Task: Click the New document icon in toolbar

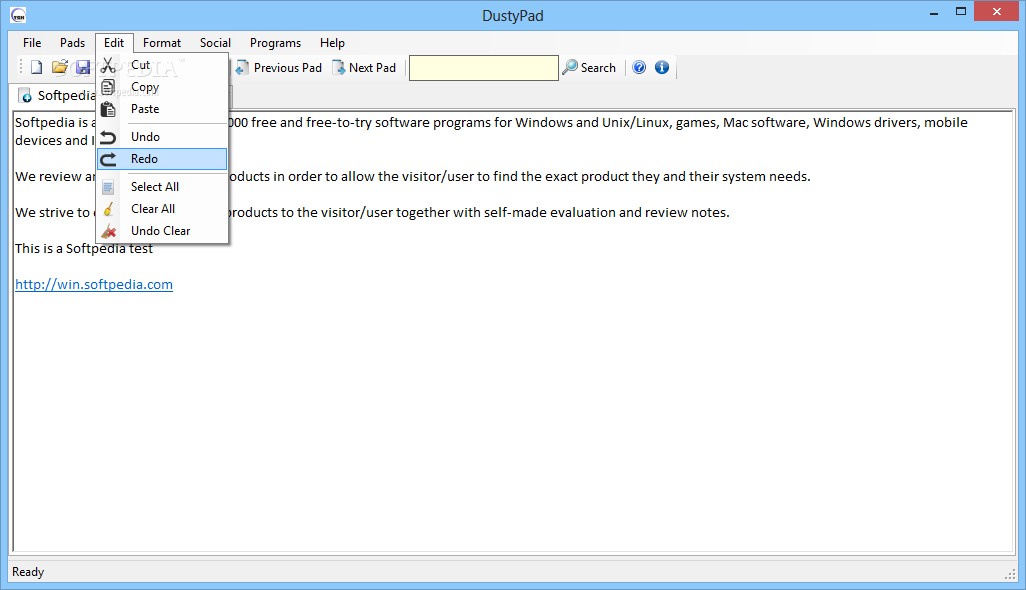Action: 37,67
